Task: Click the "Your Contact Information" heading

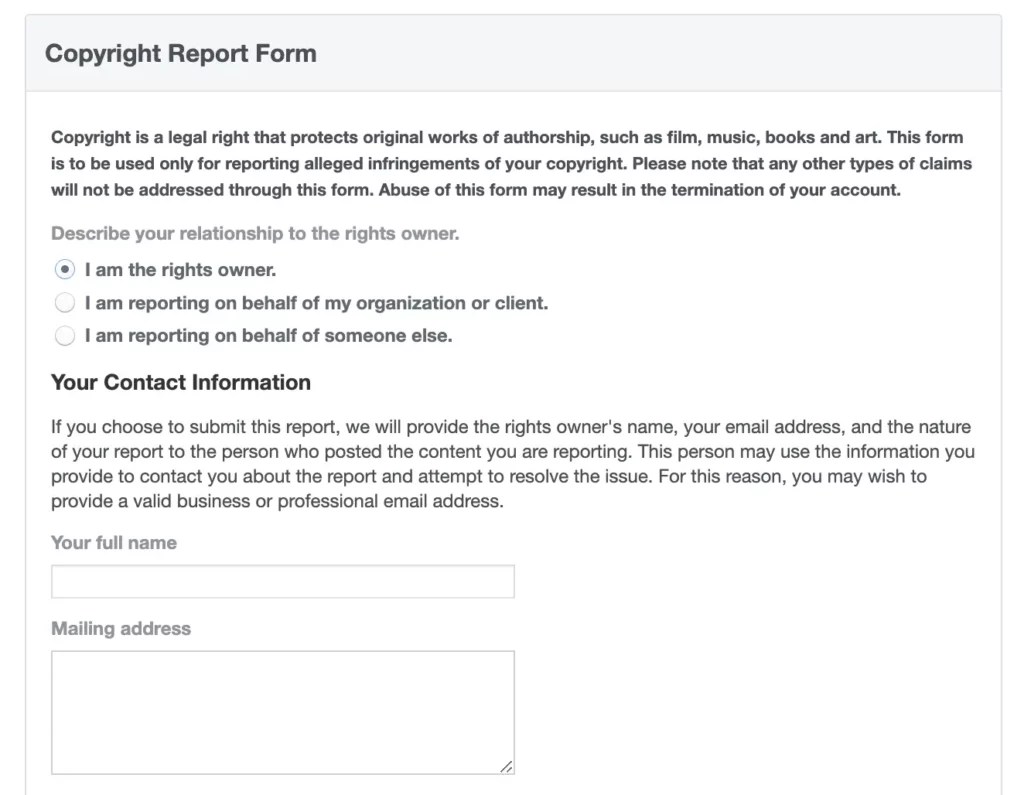Action: [181, 383]
